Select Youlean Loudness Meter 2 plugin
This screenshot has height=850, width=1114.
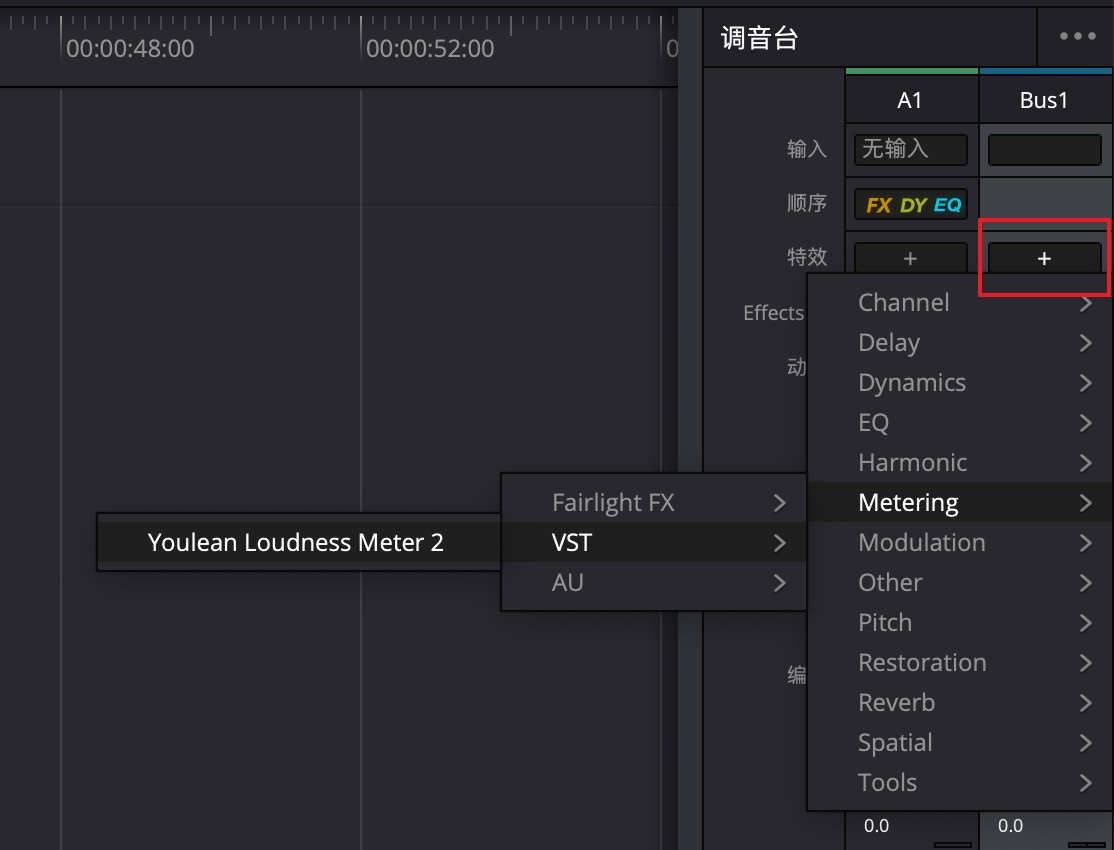296,543
